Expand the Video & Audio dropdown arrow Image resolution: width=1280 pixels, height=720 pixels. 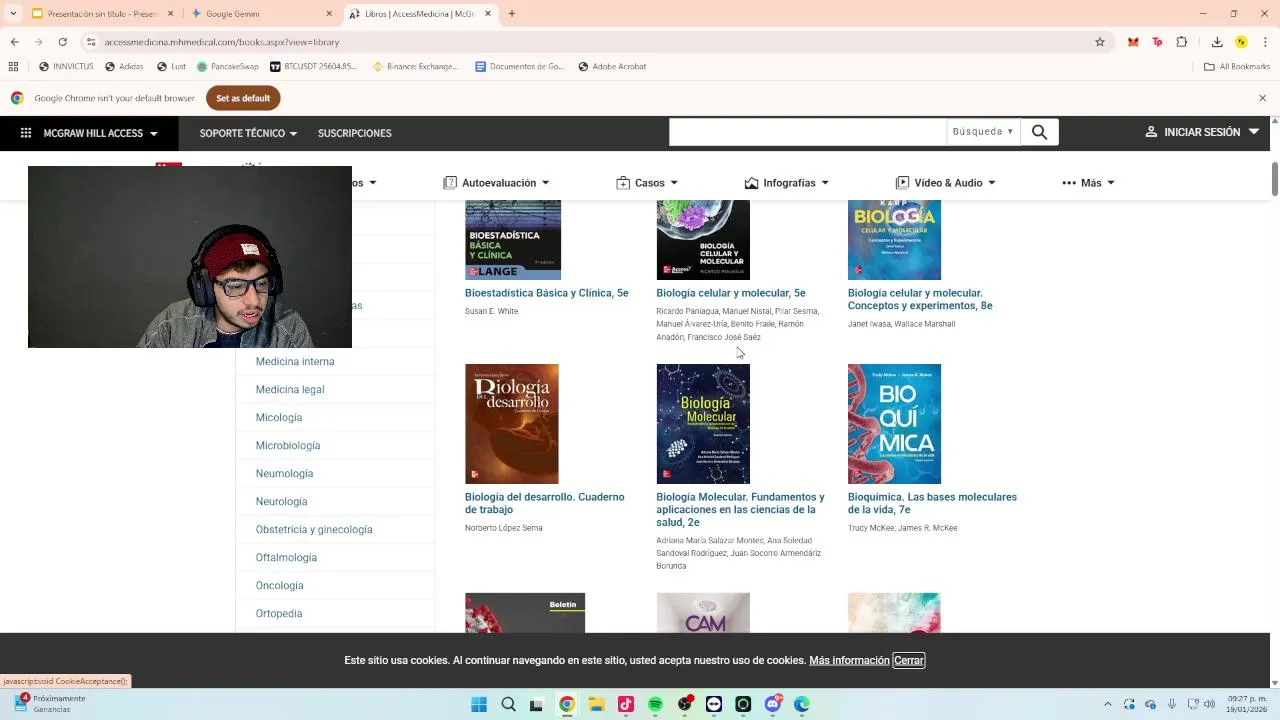coord(992,183)
